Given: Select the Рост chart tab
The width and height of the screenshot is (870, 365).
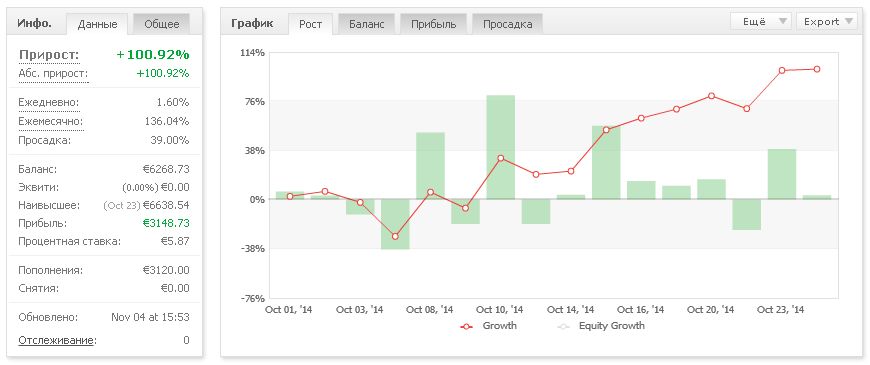Looking at the screenshot, I should click(x=310, y=24).
